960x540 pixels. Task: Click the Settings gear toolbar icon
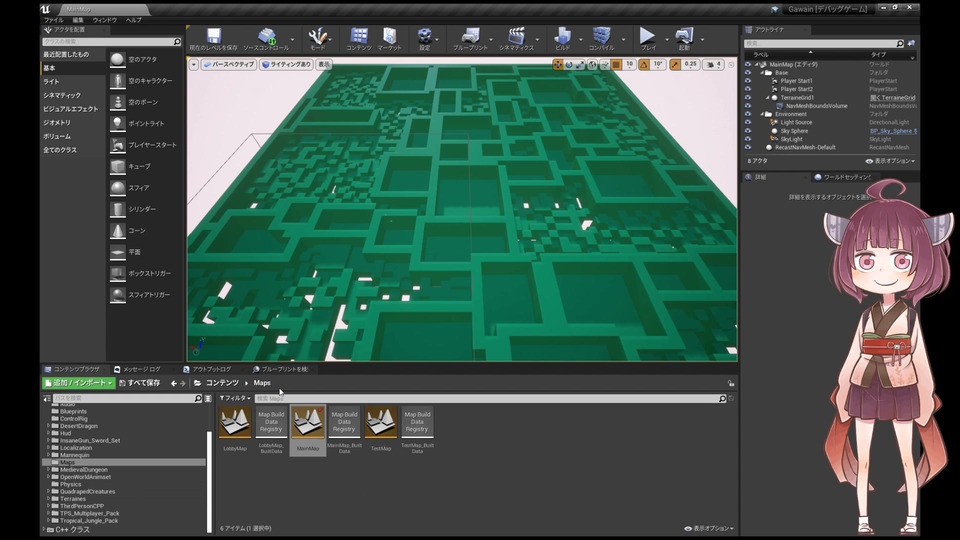[425, 37]
